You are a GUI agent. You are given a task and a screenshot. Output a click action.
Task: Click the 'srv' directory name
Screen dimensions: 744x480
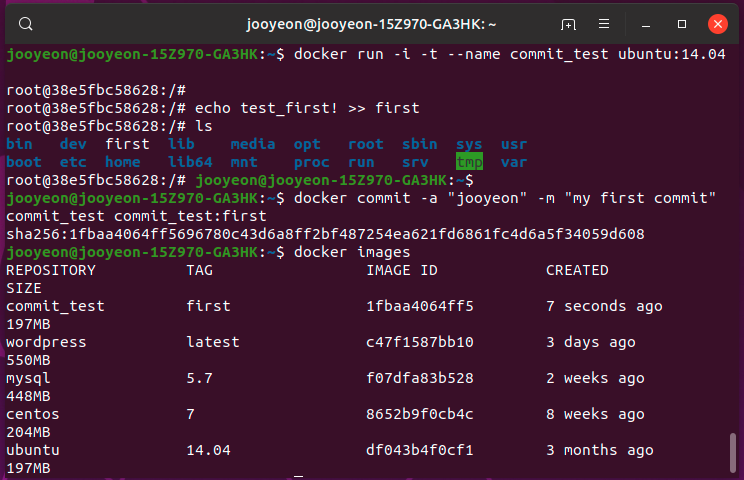click(415, 162)
